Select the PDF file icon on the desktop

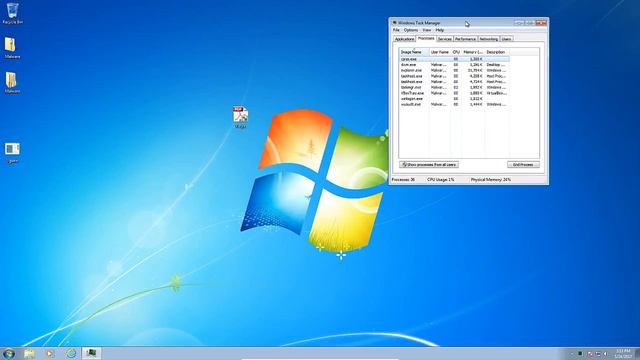click(240, 117)
